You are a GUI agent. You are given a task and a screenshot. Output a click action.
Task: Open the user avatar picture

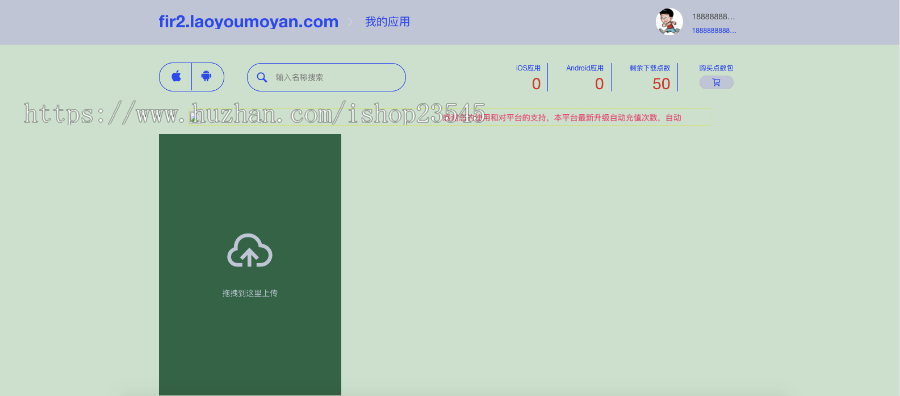pos(669,22)
